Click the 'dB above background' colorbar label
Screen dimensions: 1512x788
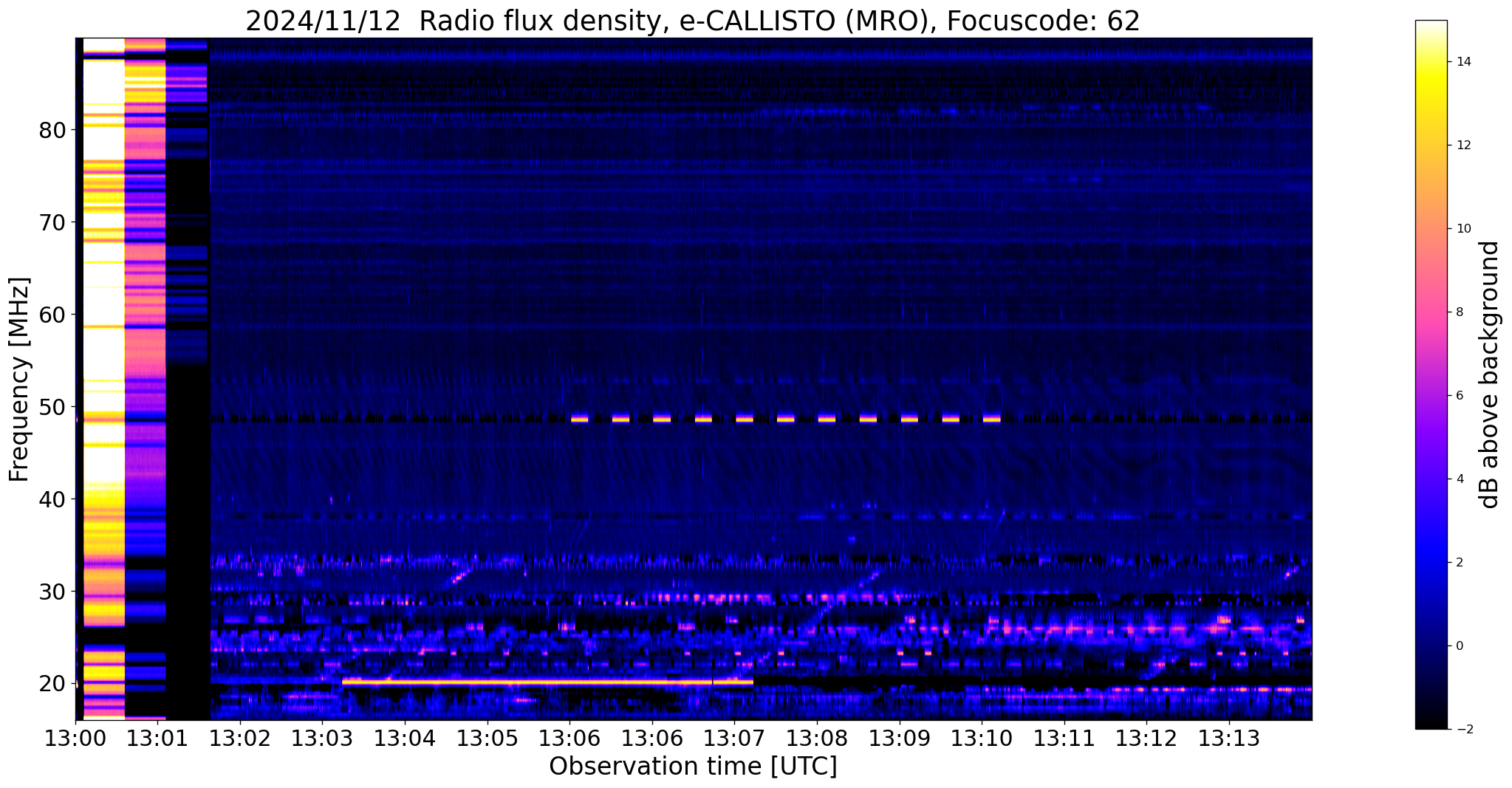click(x=1490, y=374)
